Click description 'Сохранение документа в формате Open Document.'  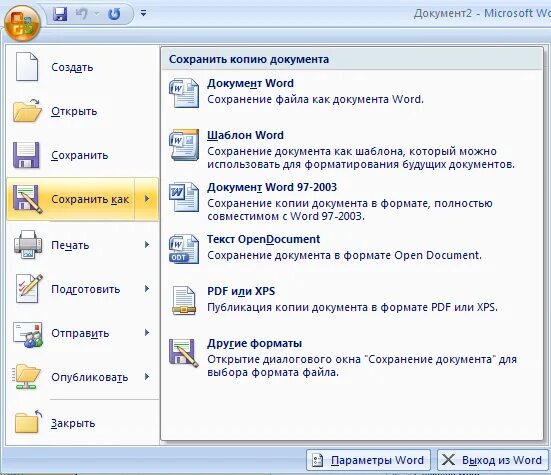[344, 255]
